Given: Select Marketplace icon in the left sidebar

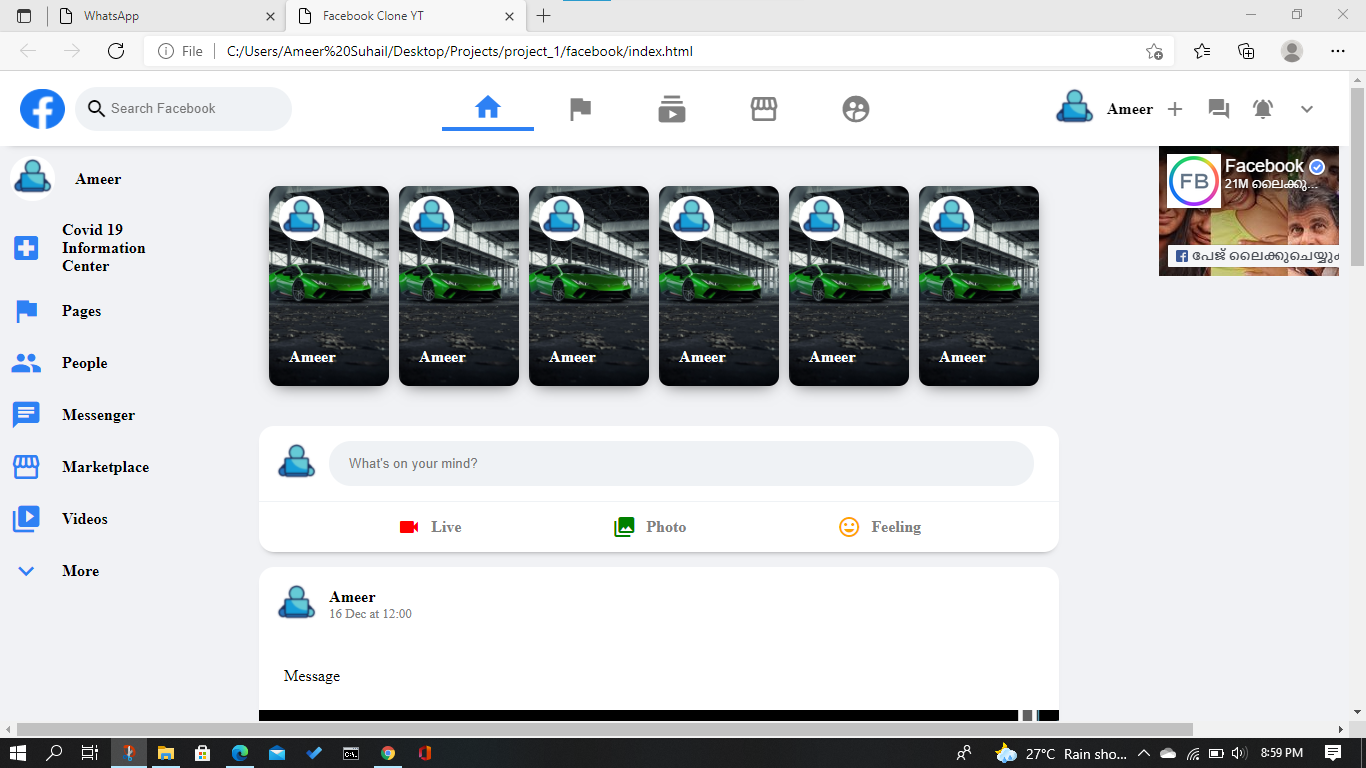Looking at the screenshot, I should (26, 467).
